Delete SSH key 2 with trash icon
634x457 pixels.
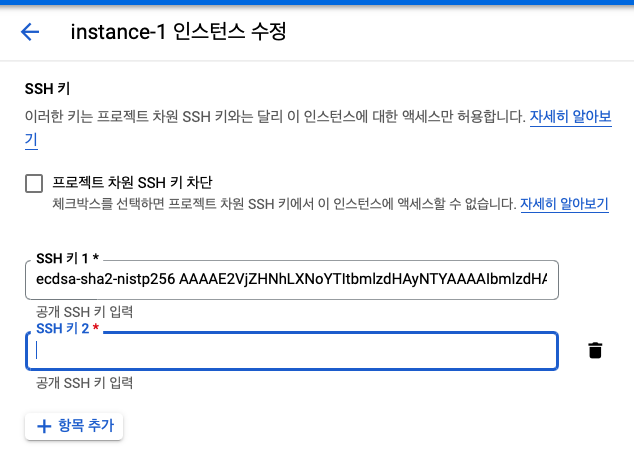coord(595,350)
